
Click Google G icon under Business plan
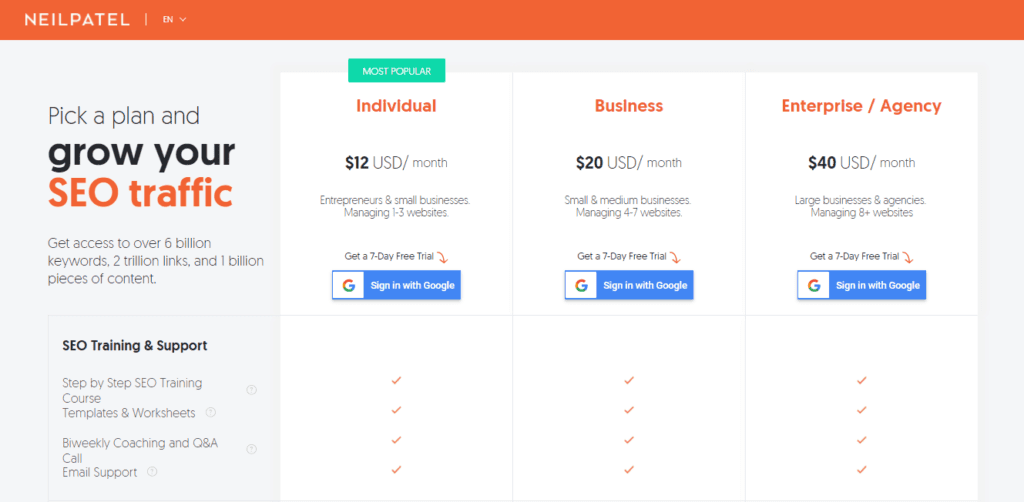[581, 285]
